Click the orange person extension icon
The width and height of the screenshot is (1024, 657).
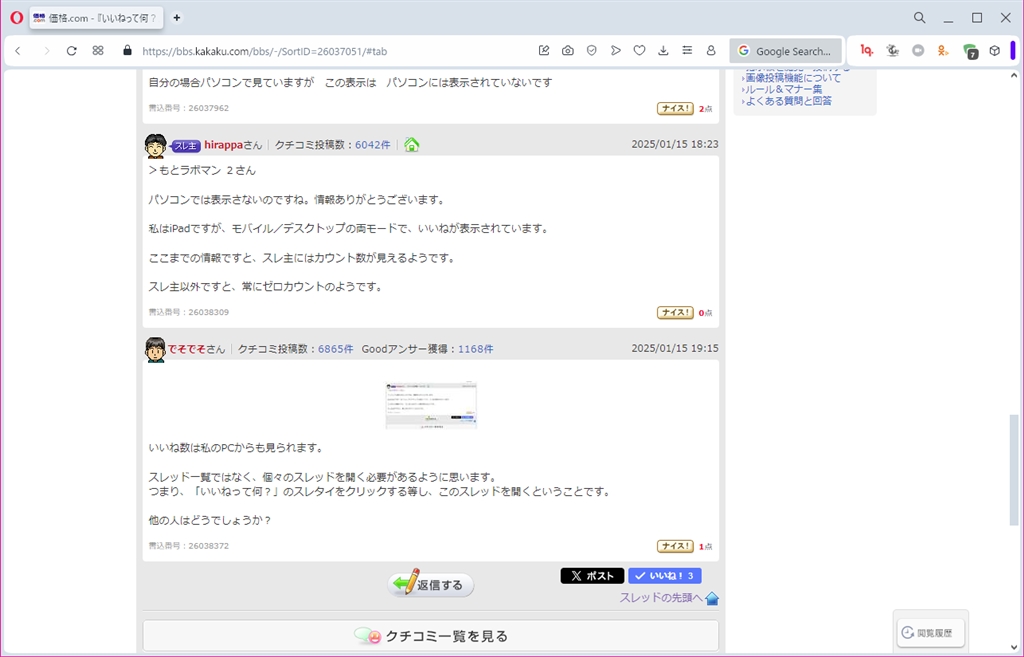pos(943,50)
